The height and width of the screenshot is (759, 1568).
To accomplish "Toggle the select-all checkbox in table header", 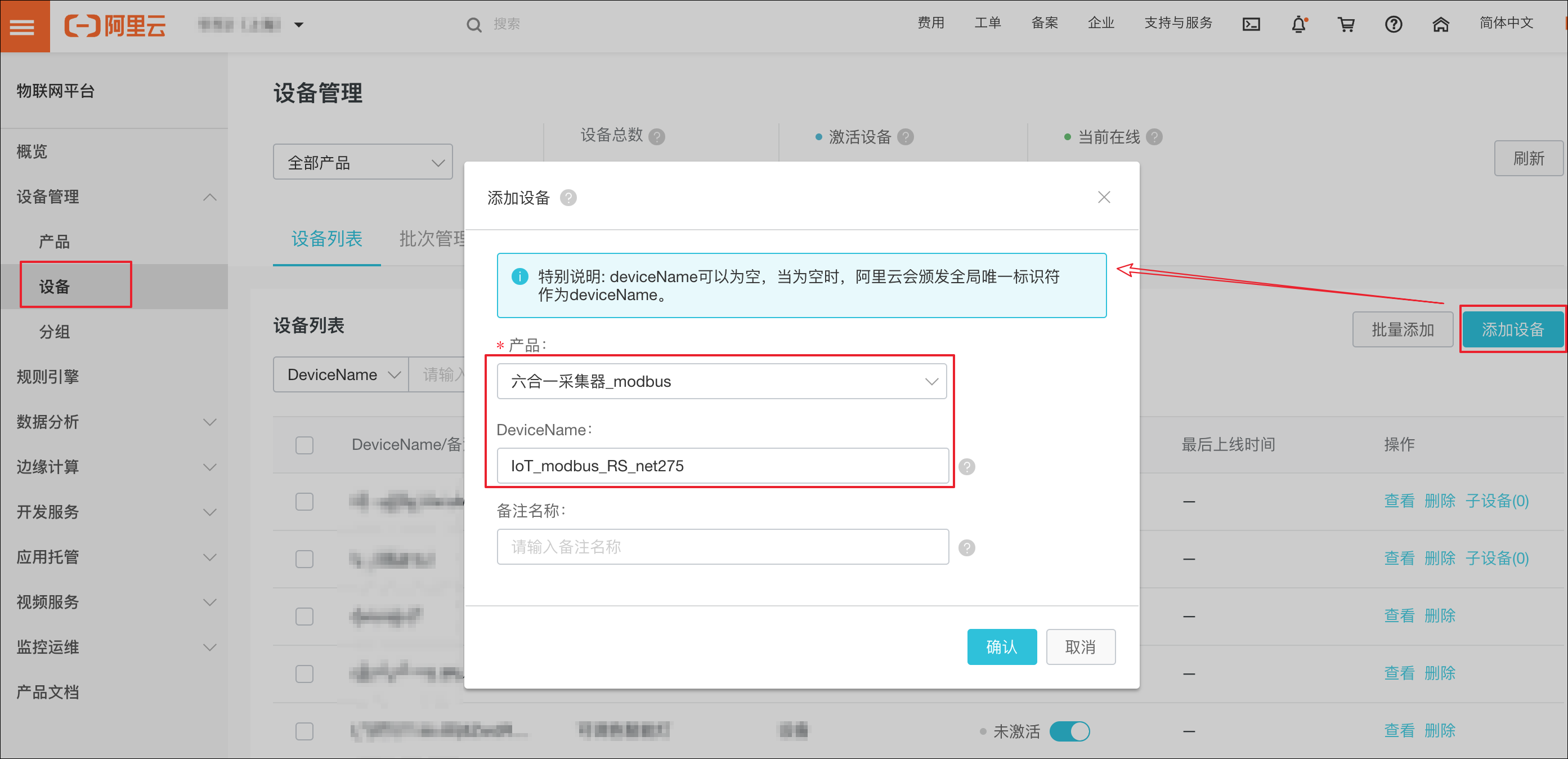I will [304, 445].
